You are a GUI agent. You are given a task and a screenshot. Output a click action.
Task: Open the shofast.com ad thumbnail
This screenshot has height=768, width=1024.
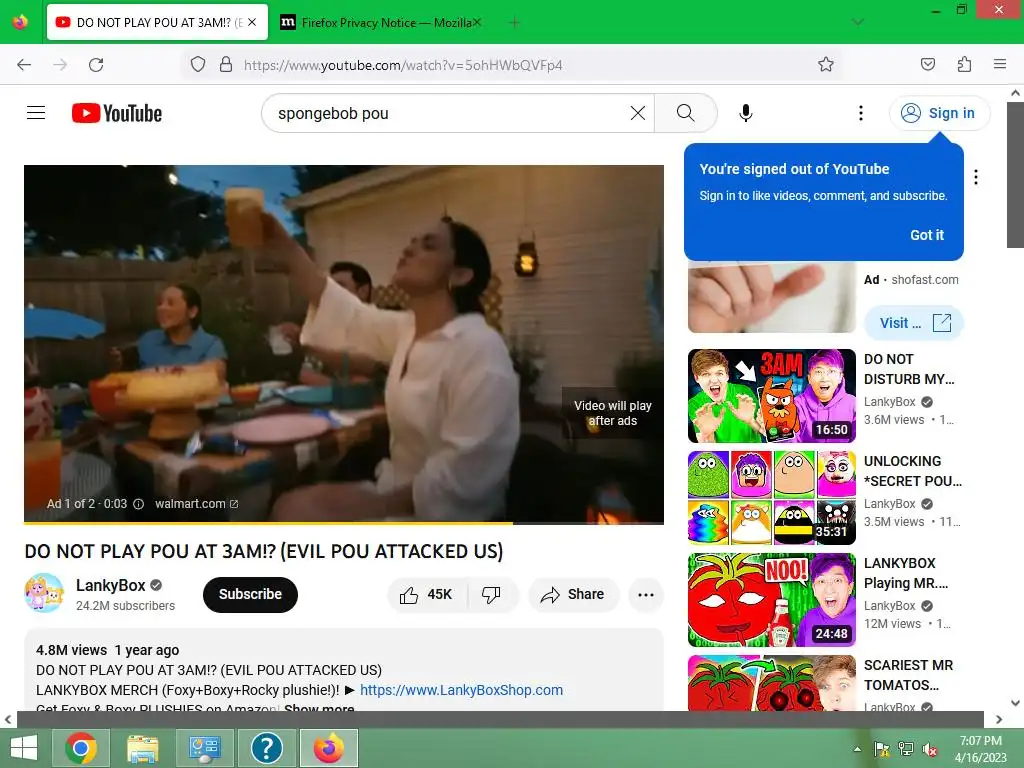[x=771, y=297]
